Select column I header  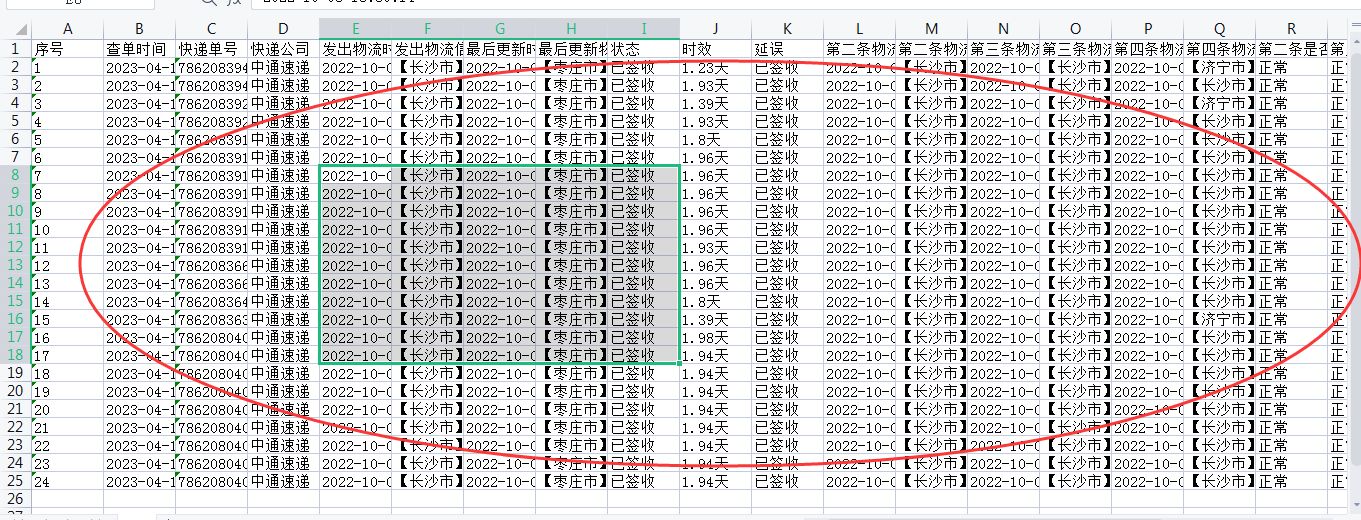point(643,29)
